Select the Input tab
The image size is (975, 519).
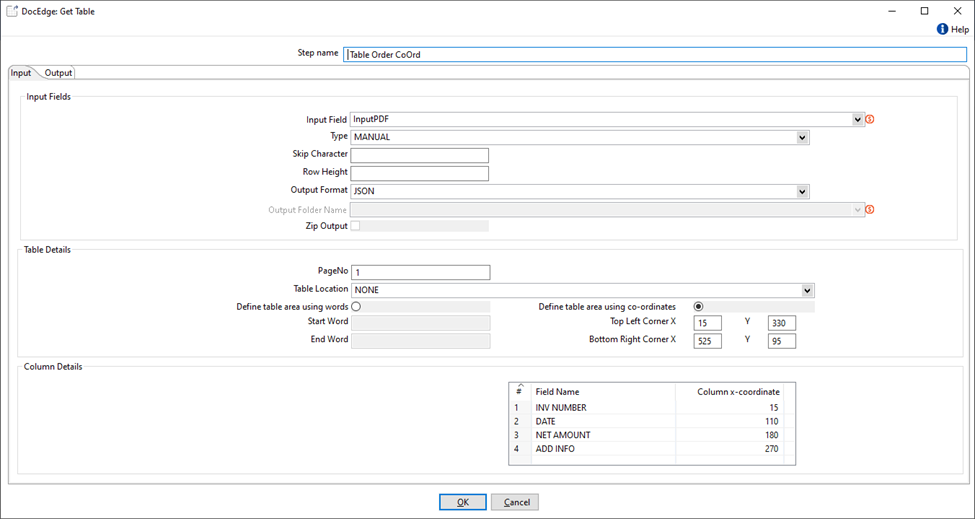click(x=21, y=73)
